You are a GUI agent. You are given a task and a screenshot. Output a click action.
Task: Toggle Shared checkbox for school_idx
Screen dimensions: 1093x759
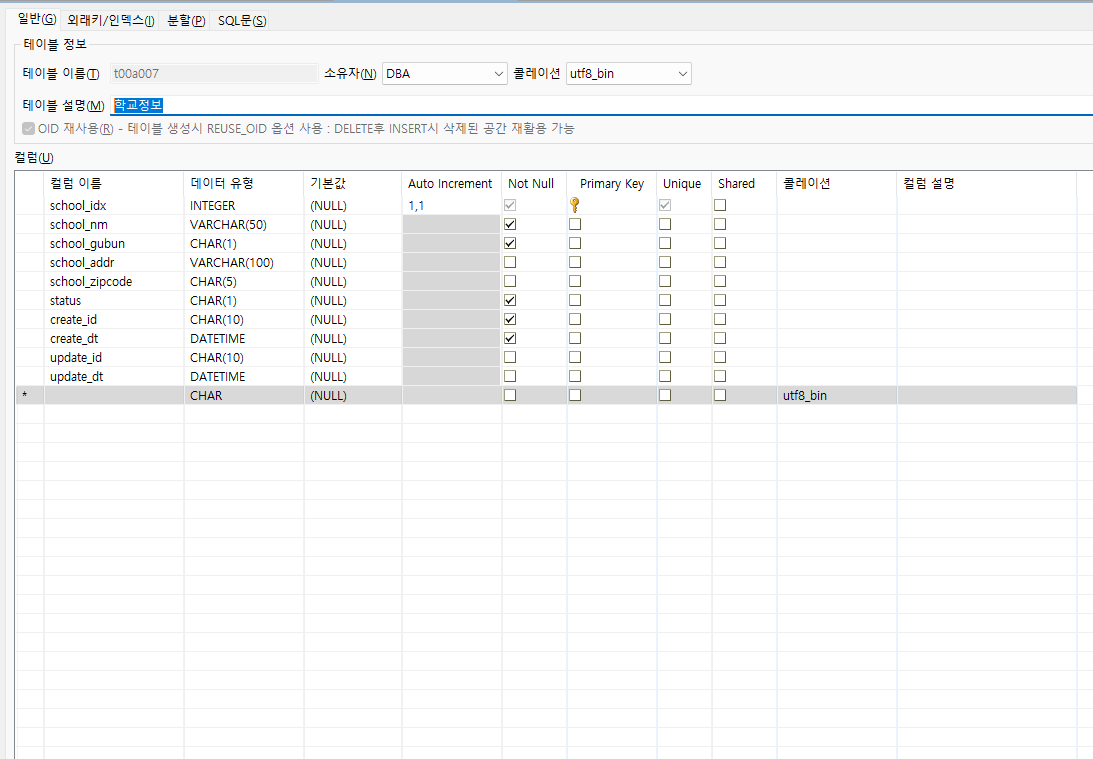click(x=720, y=205)
